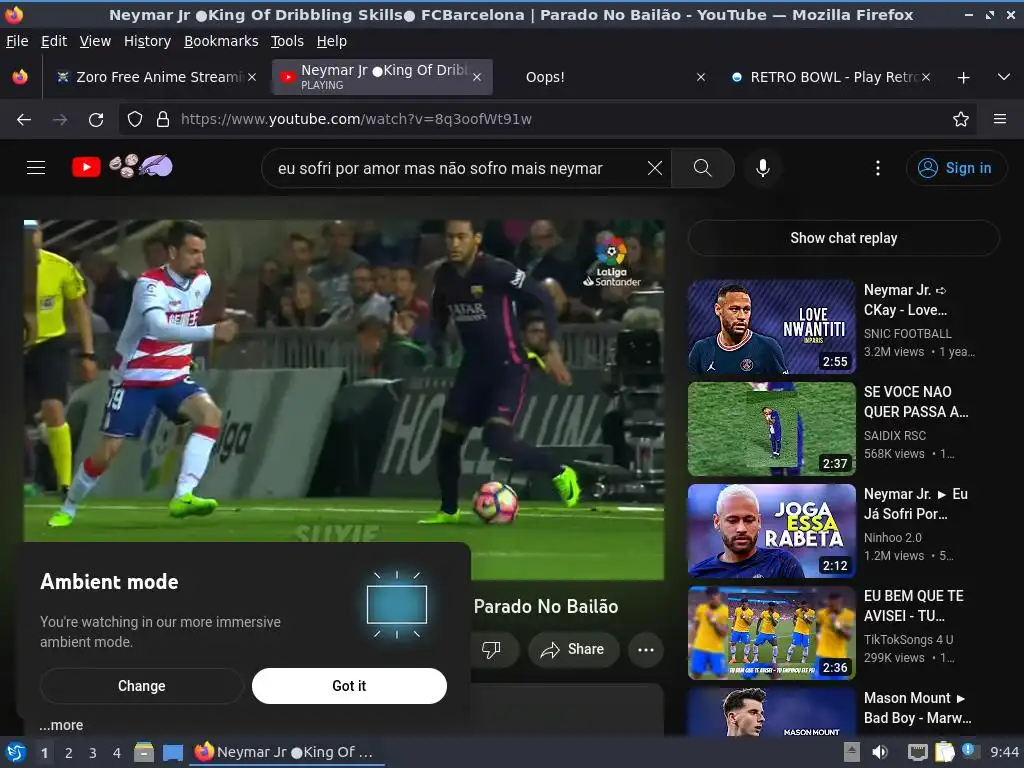Open YouTube settings three-dot menu
Image resolution: width=1024 pixels, height=768 pixels.
(x=878, y=168)
